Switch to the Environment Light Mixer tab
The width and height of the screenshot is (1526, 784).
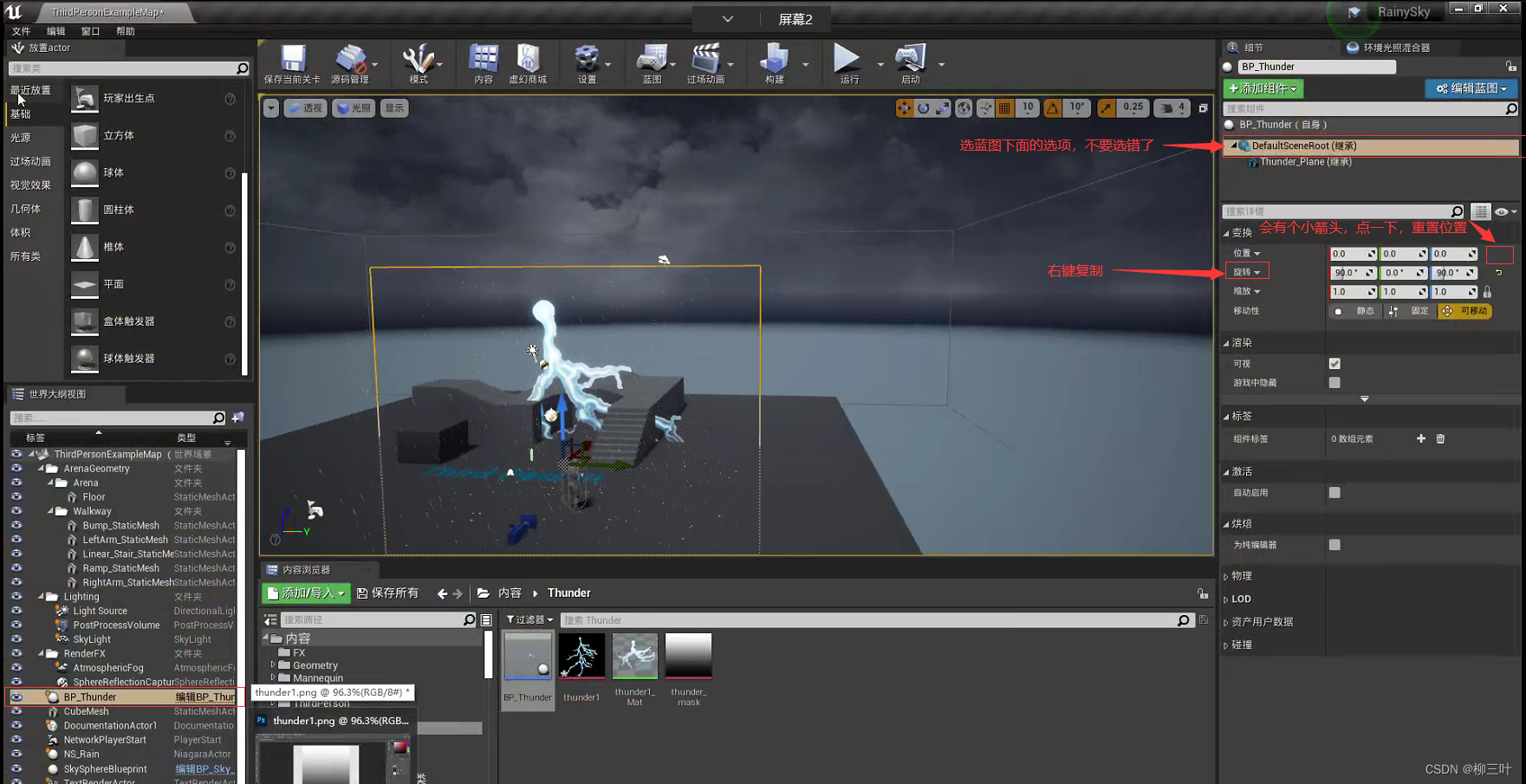1388,48
